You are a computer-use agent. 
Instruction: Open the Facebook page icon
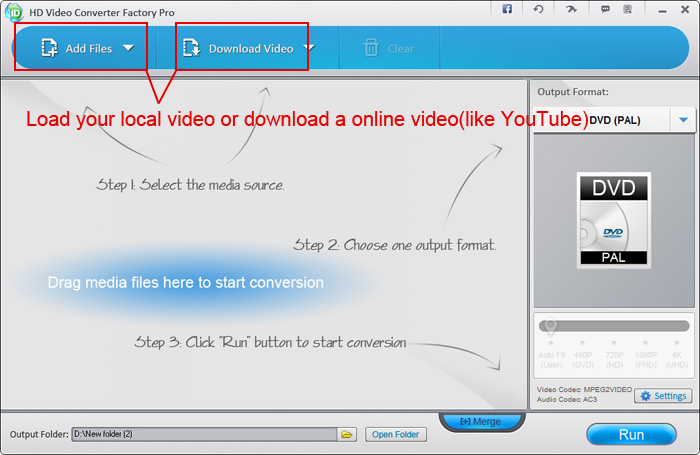[x=507, y=9]
